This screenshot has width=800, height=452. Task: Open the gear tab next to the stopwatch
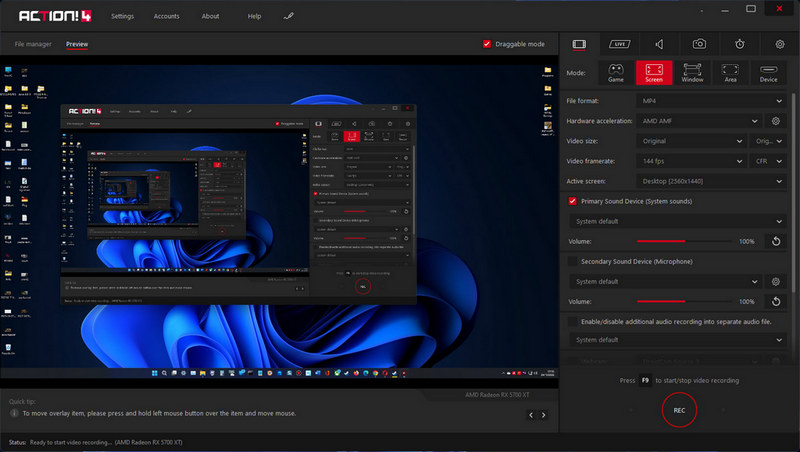(x=780, y=44)
